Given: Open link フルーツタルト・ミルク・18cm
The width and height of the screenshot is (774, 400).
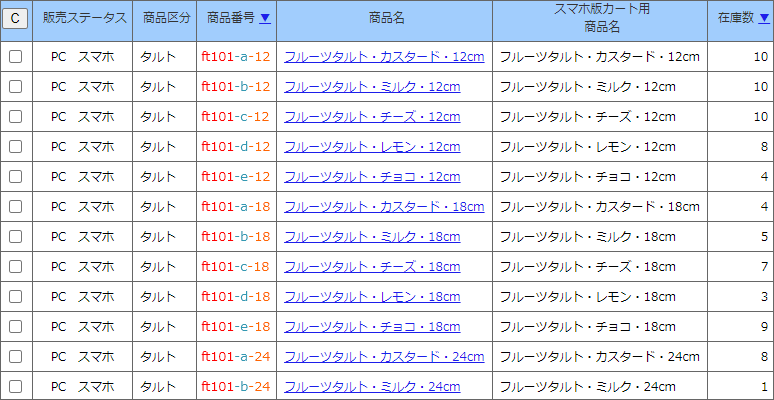Looking at the screenshot, I should tap(372, 237).
